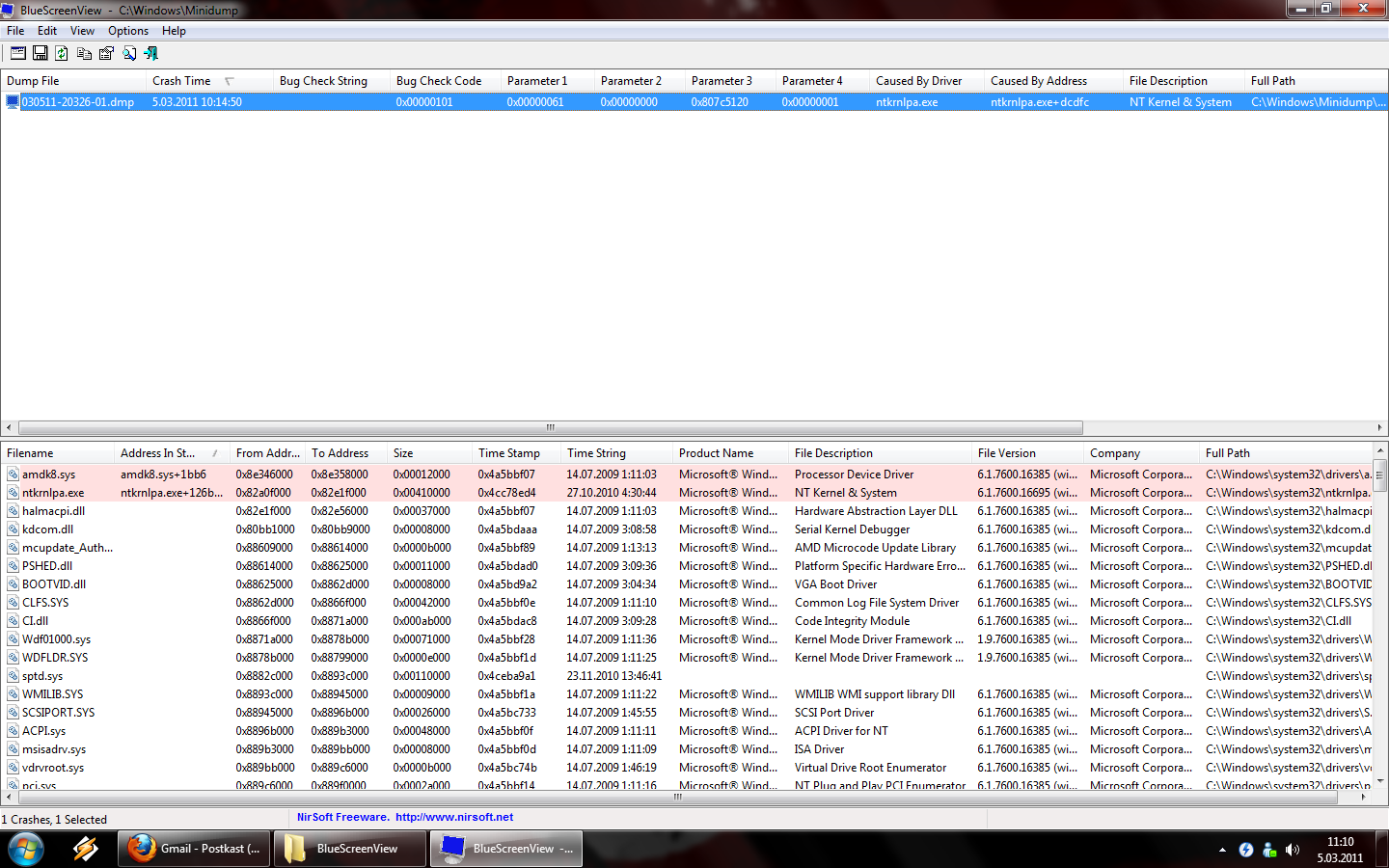Image resolution: width=1389 pixels, height=868 pixels.
Task: Click the file icon beside kdcom.dll
Action: click(13, 529)
